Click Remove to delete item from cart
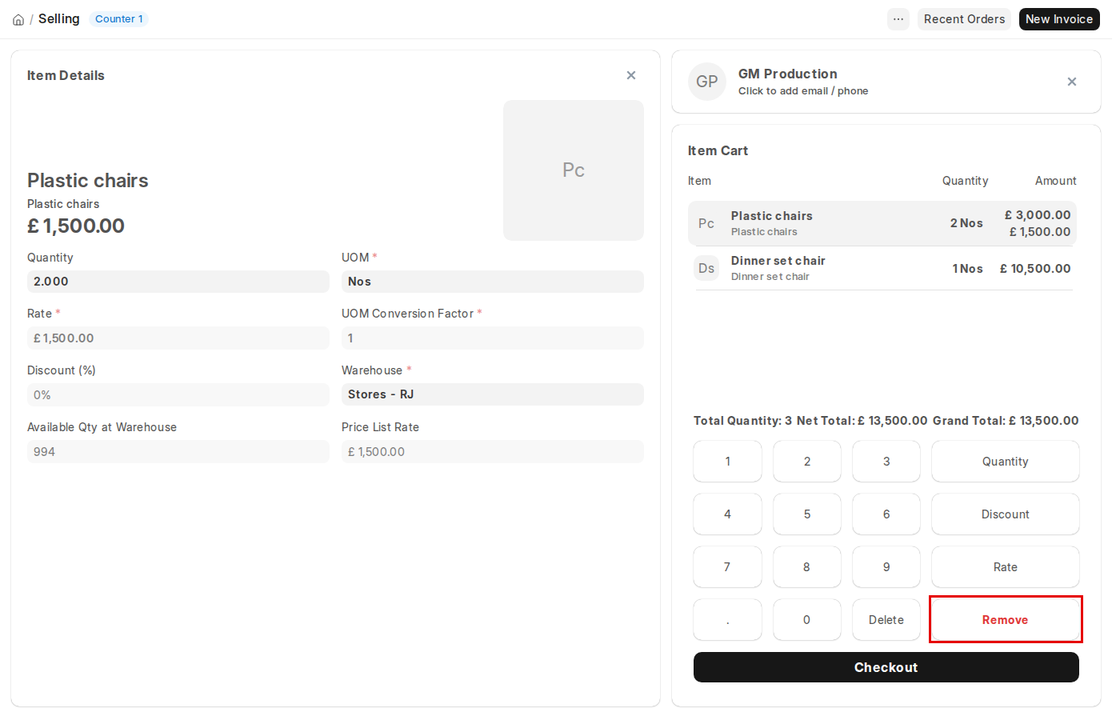 coord(1005,620)
